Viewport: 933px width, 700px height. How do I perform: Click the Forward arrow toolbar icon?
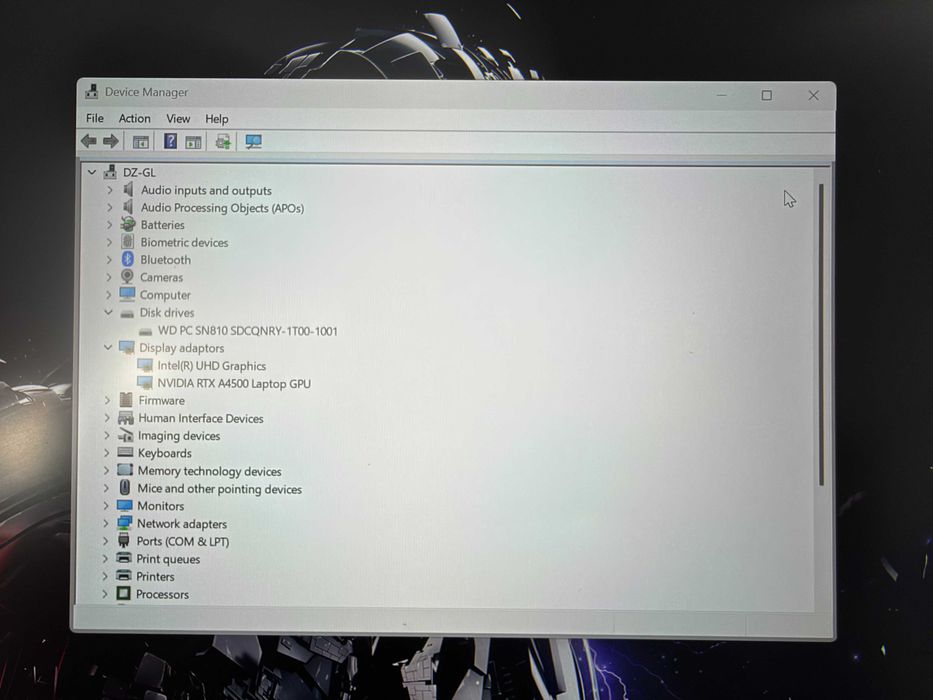tap(111, 141)
